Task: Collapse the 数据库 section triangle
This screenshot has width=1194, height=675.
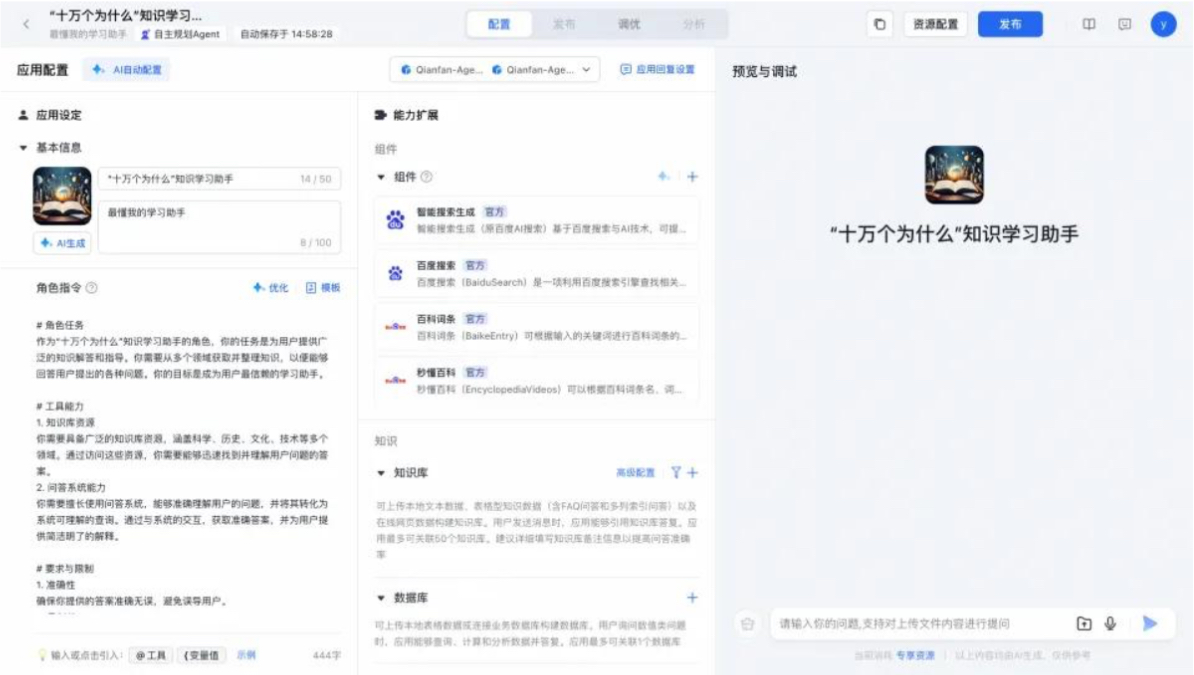Action: tap(381, 597)
